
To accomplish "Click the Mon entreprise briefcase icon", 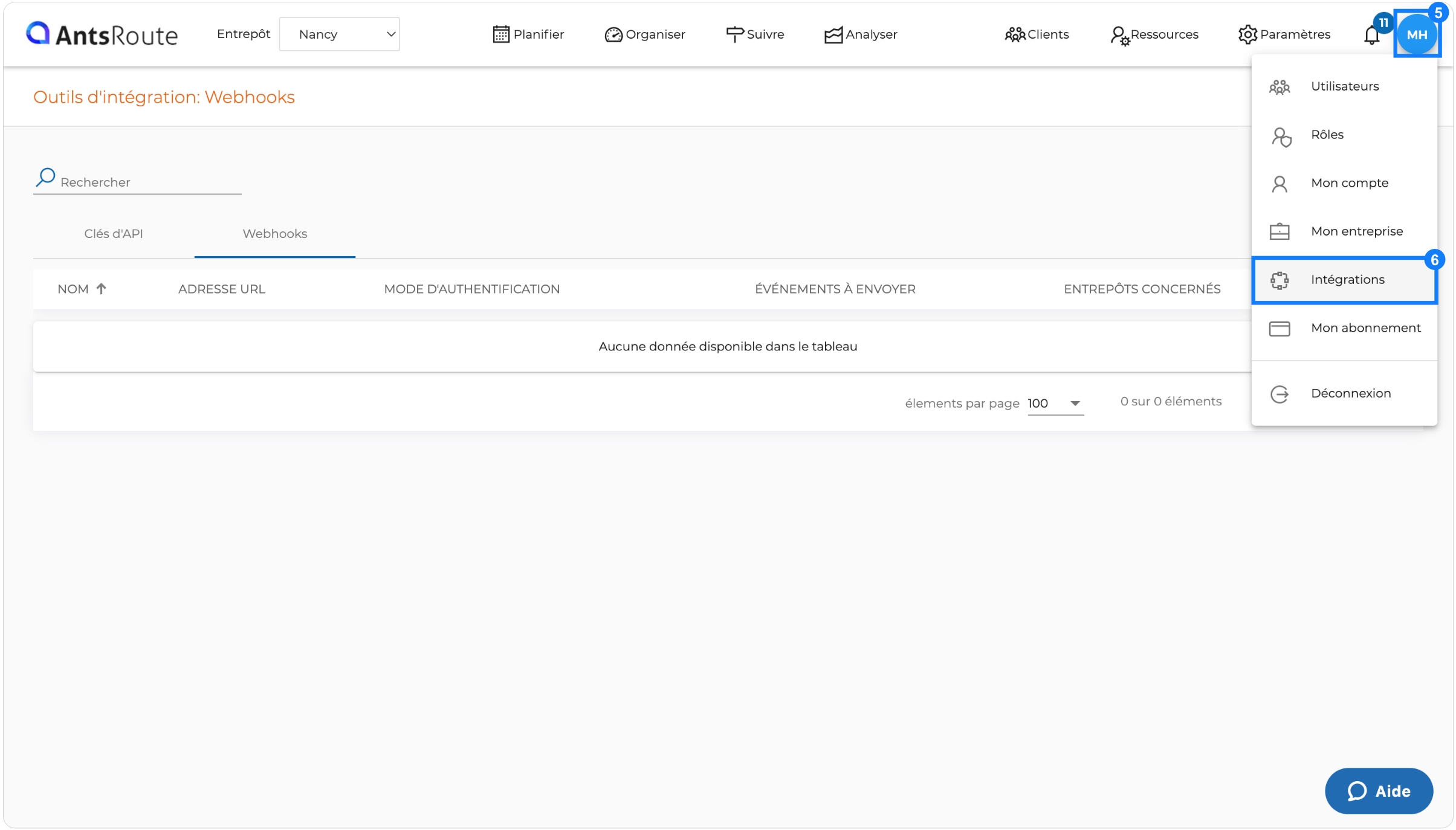I will coord(1280,231).
